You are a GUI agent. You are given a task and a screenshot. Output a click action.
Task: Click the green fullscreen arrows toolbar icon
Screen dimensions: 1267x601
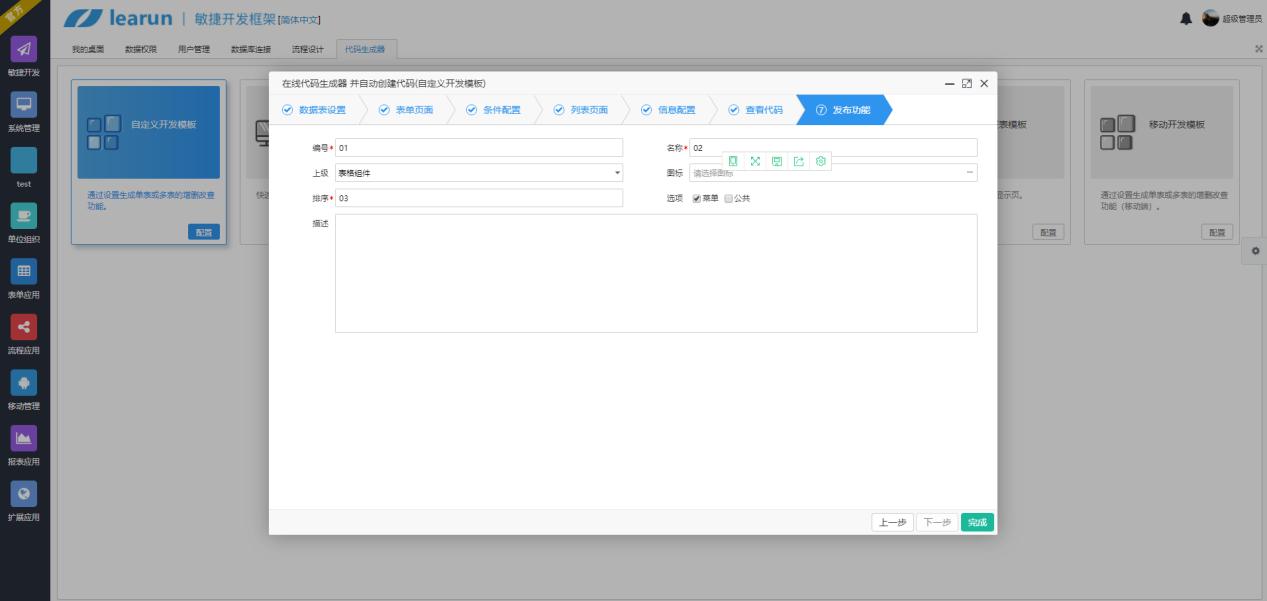[x=755, y=161]
